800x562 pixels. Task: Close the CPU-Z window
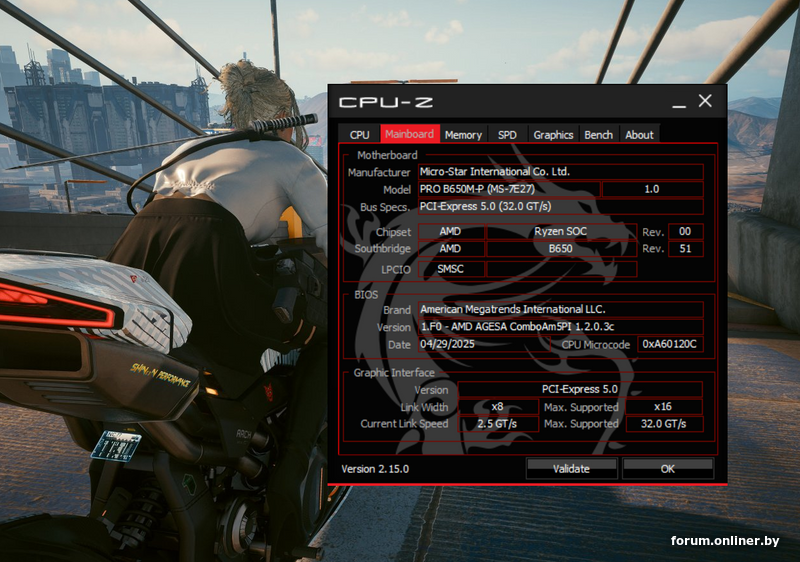705,101
